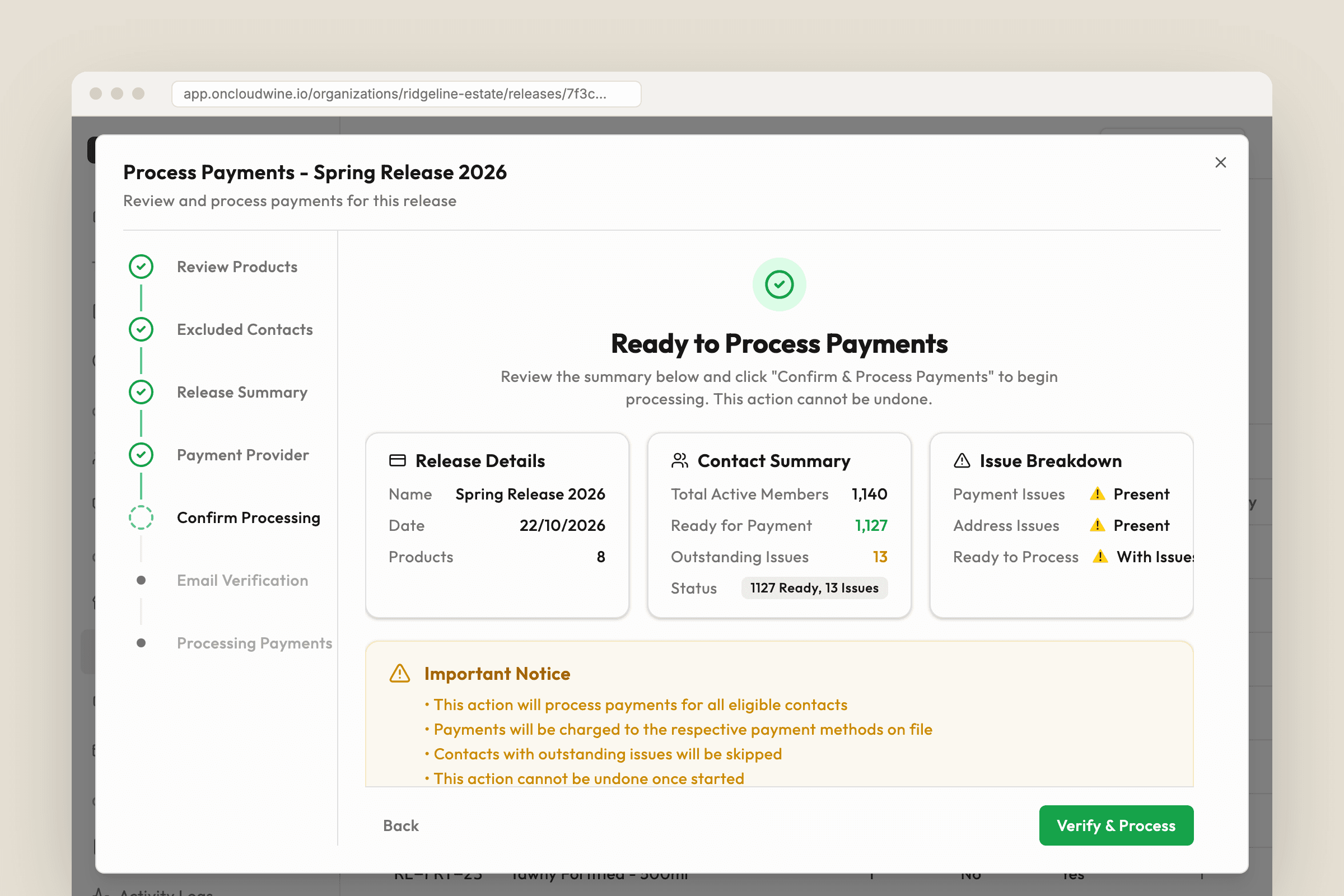Open the Release Summary step
This screenshot has width=1344, height=896.
coord(242,393)
